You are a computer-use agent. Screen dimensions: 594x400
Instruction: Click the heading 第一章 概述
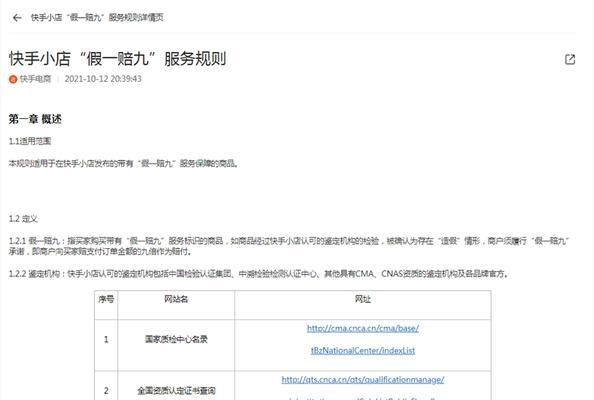click(35, 119)
